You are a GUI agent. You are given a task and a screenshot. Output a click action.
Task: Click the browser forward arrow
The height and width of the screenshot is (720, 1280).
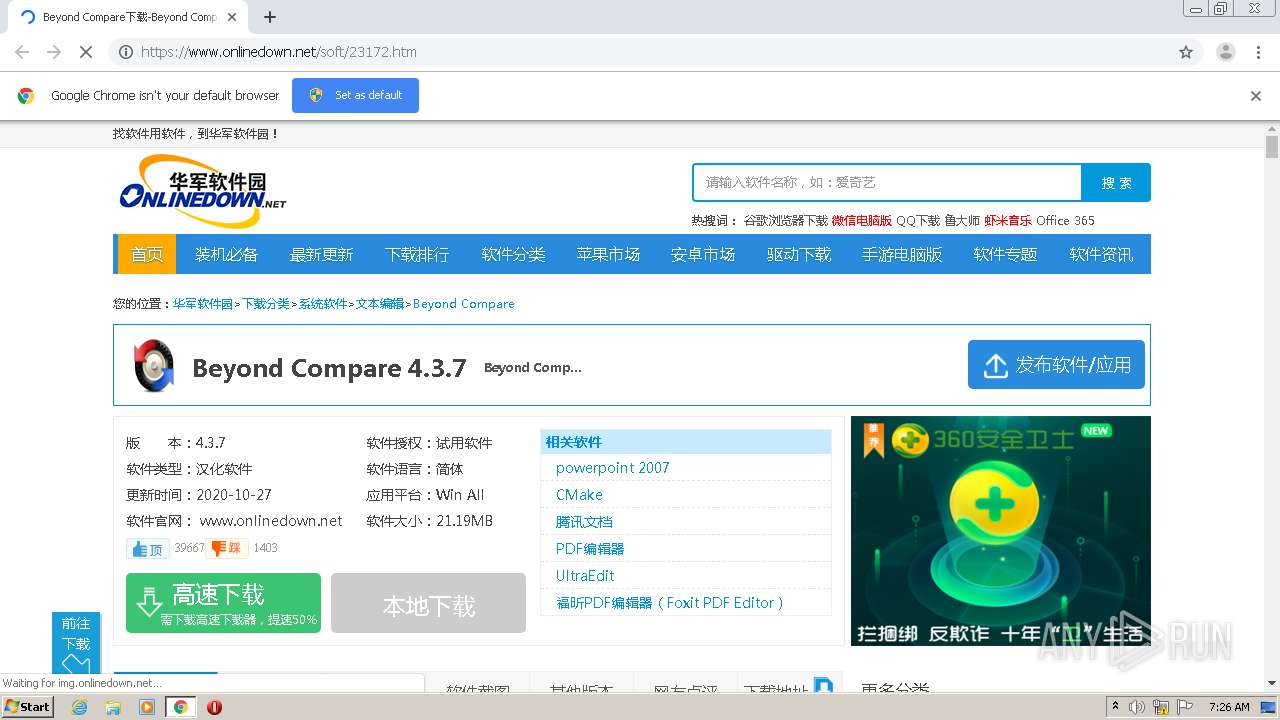54,52
